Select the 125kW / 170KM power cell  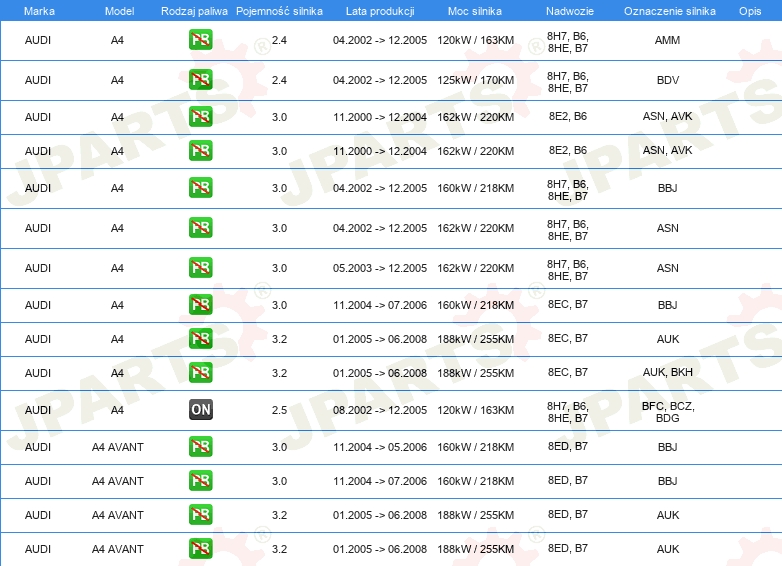tap(475, 80)
